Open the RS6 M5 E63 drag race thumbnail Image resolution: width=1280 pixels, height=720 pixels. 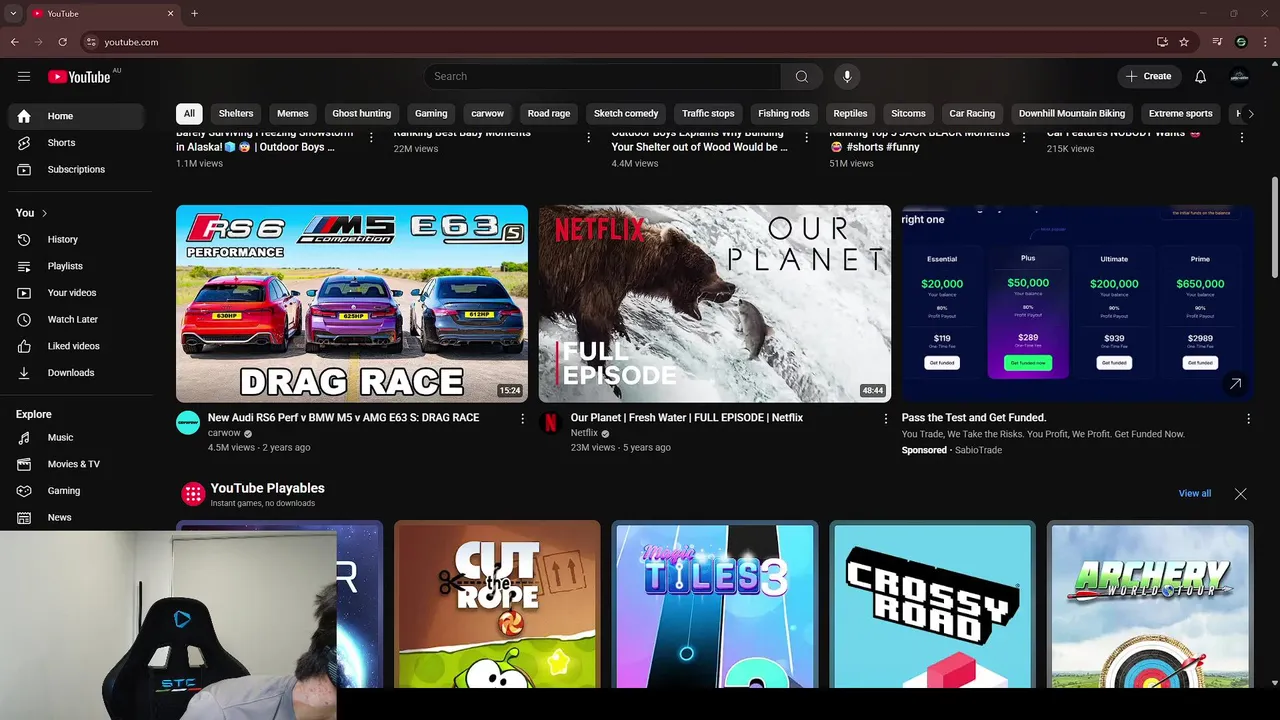(352, 304)
